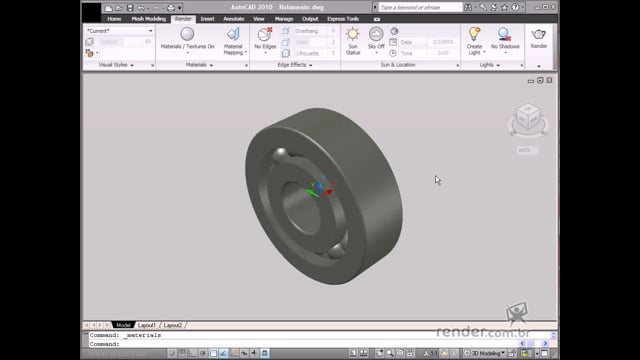
Task: Switch to the Insert ribbon tab
Action: 207,19
